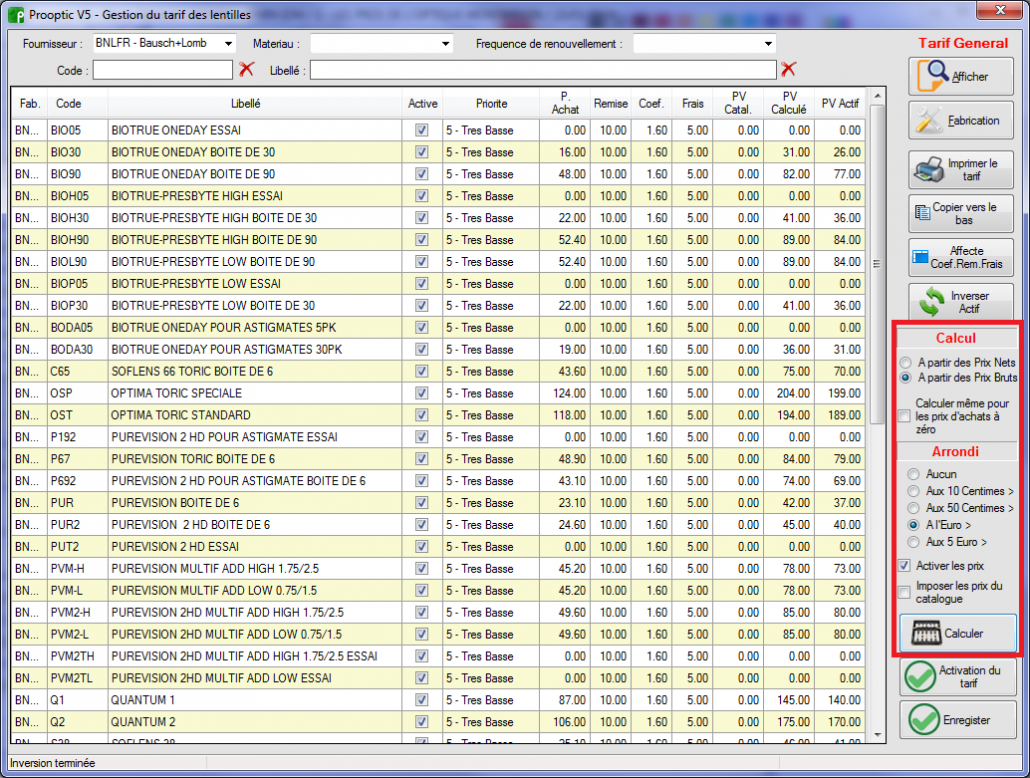Image resolution: width=1030 pixels, height=778 pixels.
Task: Select row 'SOFLENS 66 TORIC BOITE DE 6'
Action: (x=438, y=371)
